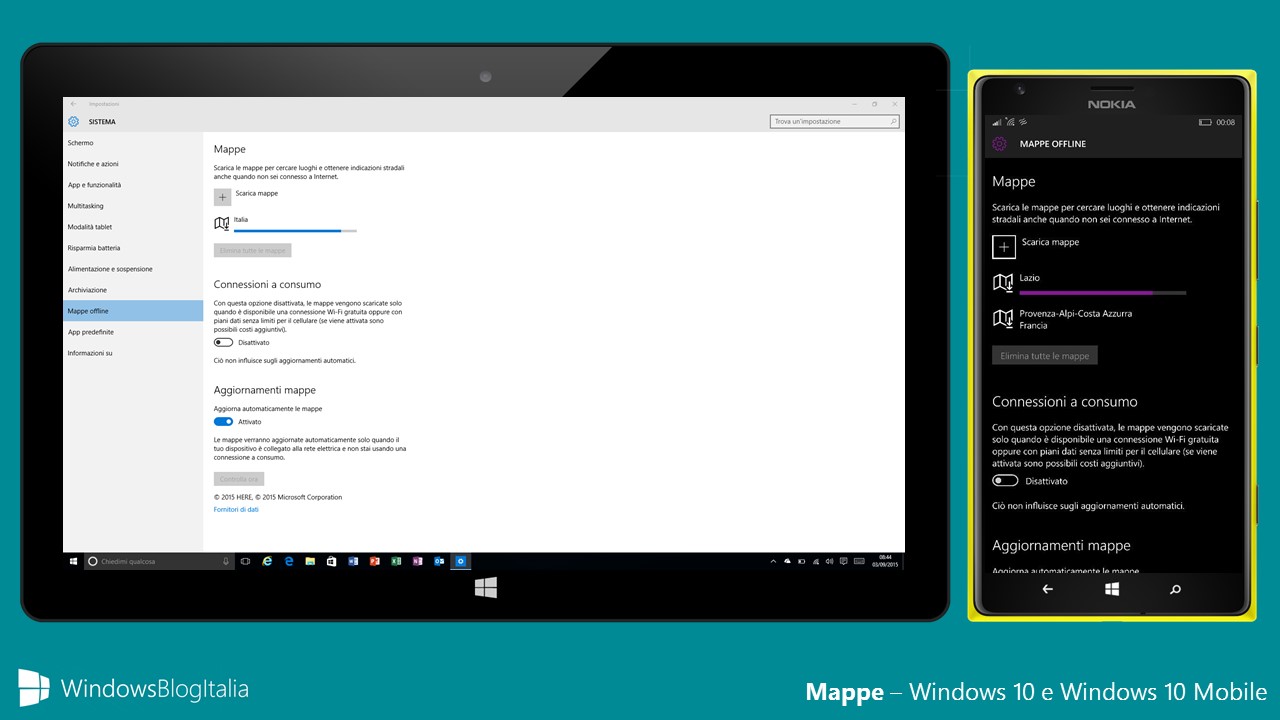This screenshot has width=1280, height=720.
Task: Click the SISTEMA gear icon on the tablet
Action: pos(73,122)
